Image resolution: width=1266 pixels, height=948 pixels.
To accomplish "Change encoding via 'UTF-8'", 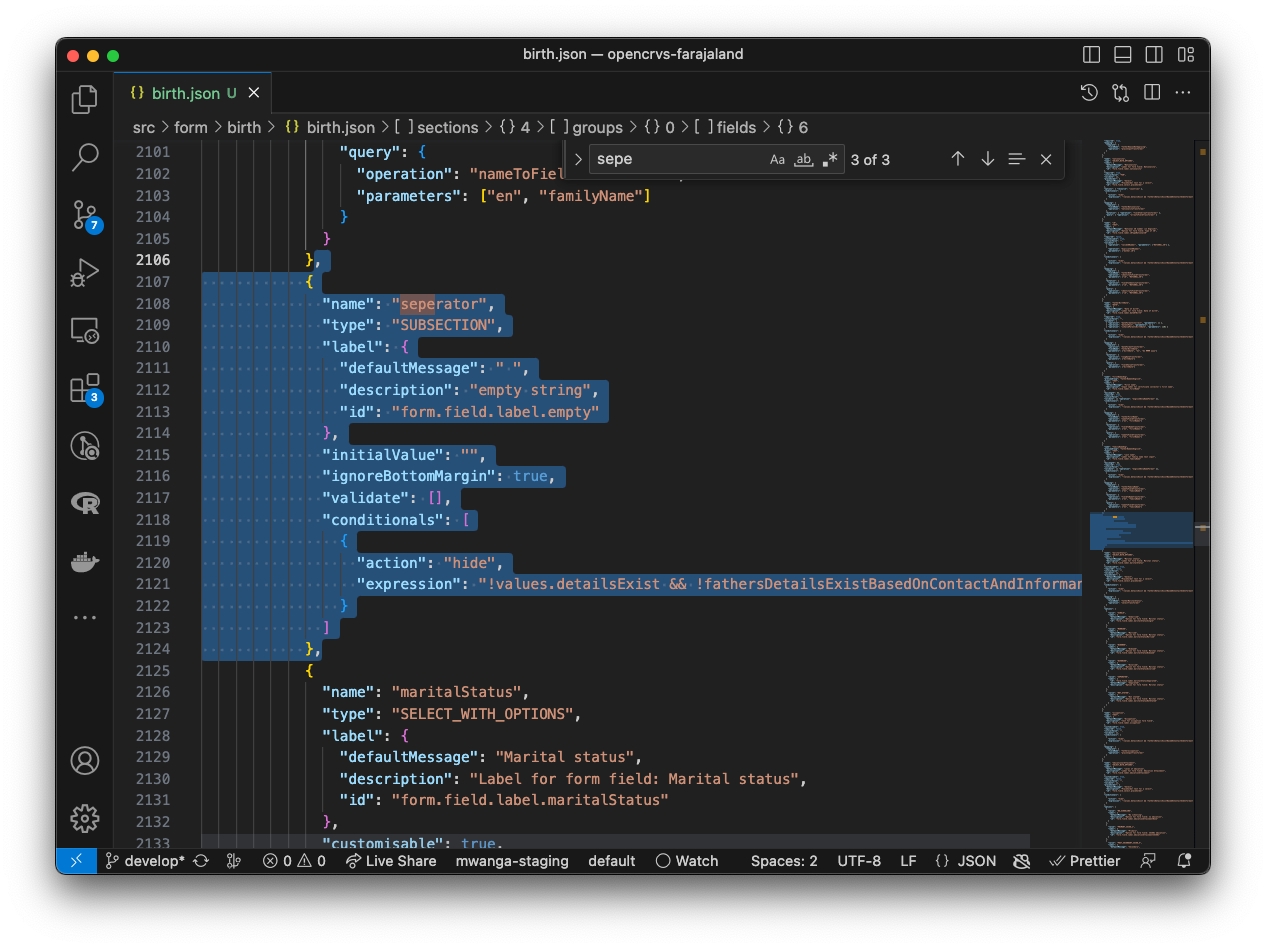I will tap(859, 861).
